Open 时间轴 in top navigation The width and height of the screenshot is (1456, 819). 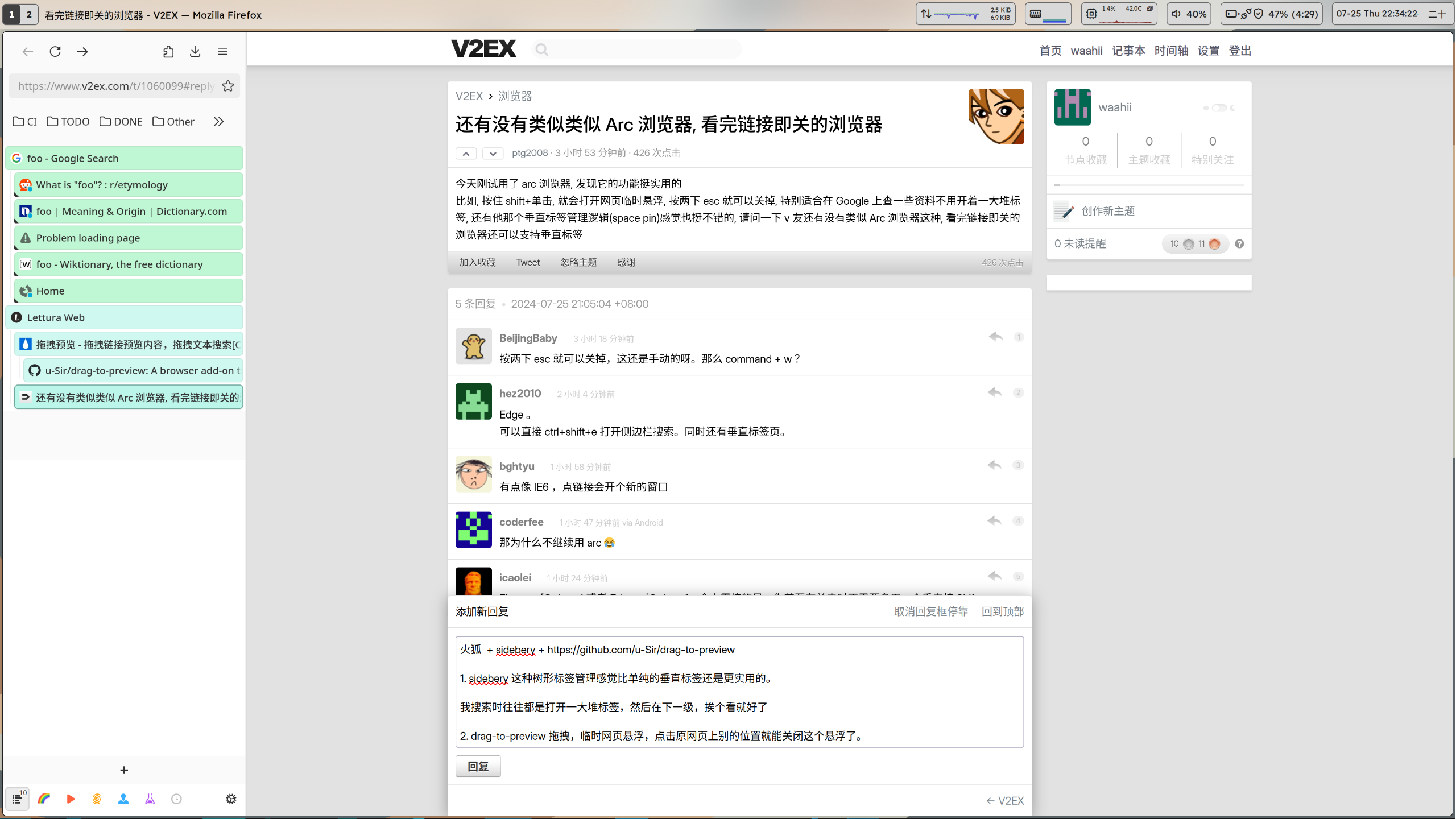[1171, 51]
